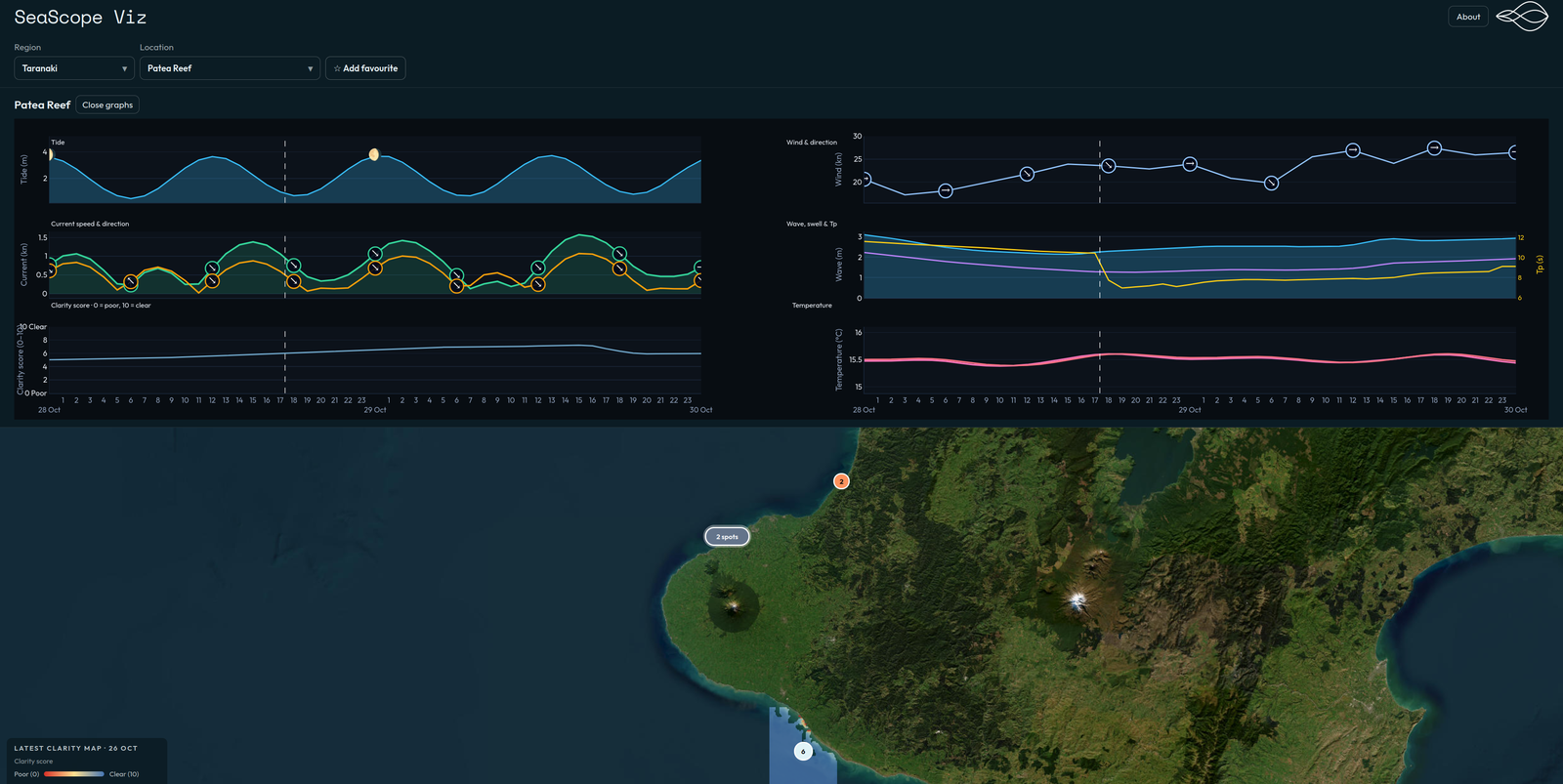Screen dimensions: 1563x784
Task: Click green current marker at 29 Oct hour 18
Action: coord(619,254)
